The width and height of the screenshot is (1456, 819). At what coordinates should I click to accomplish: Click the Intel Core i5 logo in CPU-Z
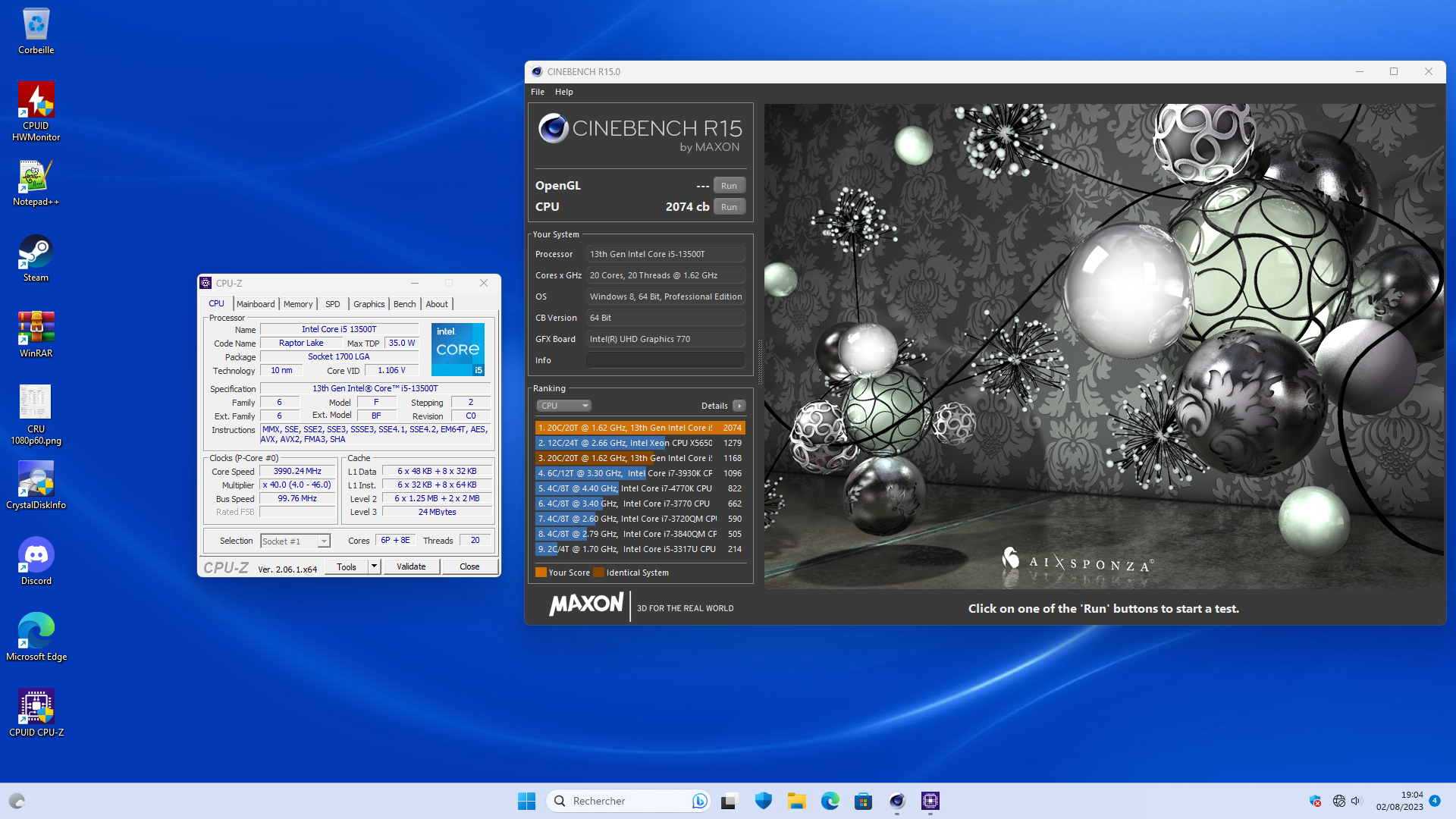pos(458,350)
